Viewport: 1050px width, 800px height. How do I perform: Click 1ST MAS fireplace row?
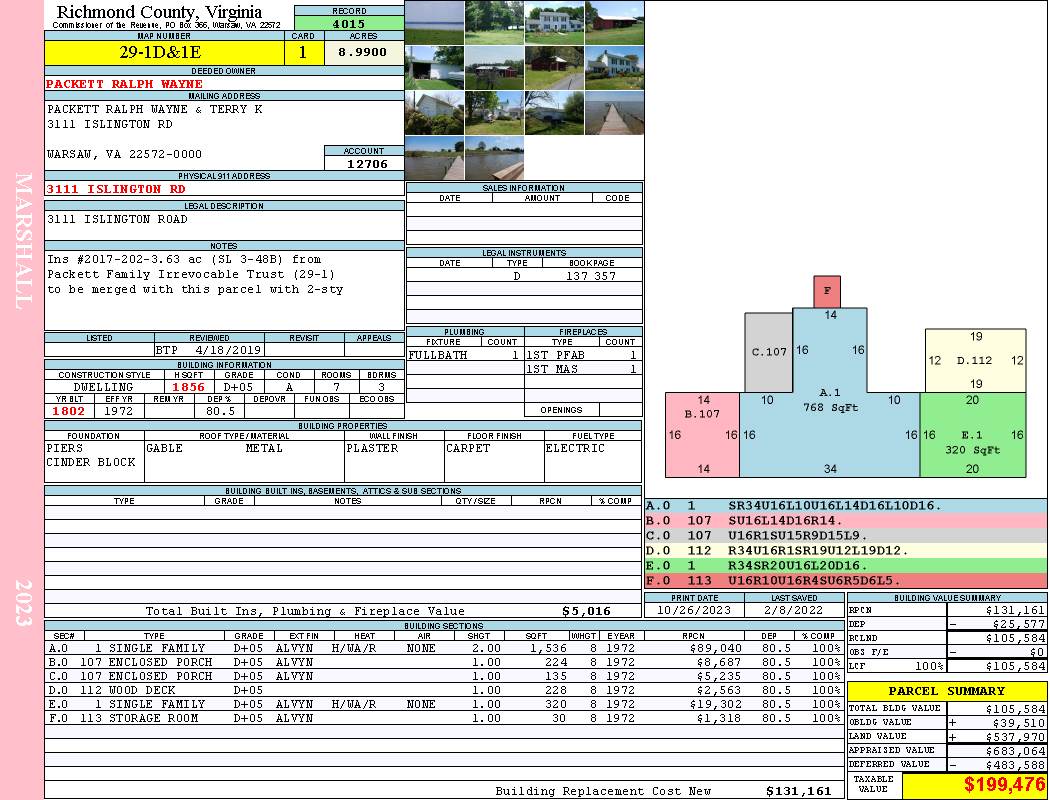[x=583, y=369]
